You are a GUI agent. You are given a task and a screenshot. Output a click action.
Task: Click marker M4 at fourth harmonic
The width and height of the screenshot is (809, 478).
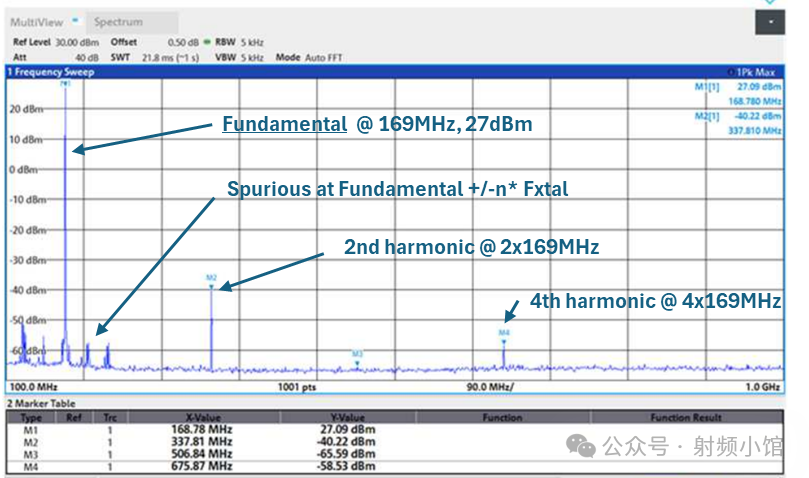[504, 332]
